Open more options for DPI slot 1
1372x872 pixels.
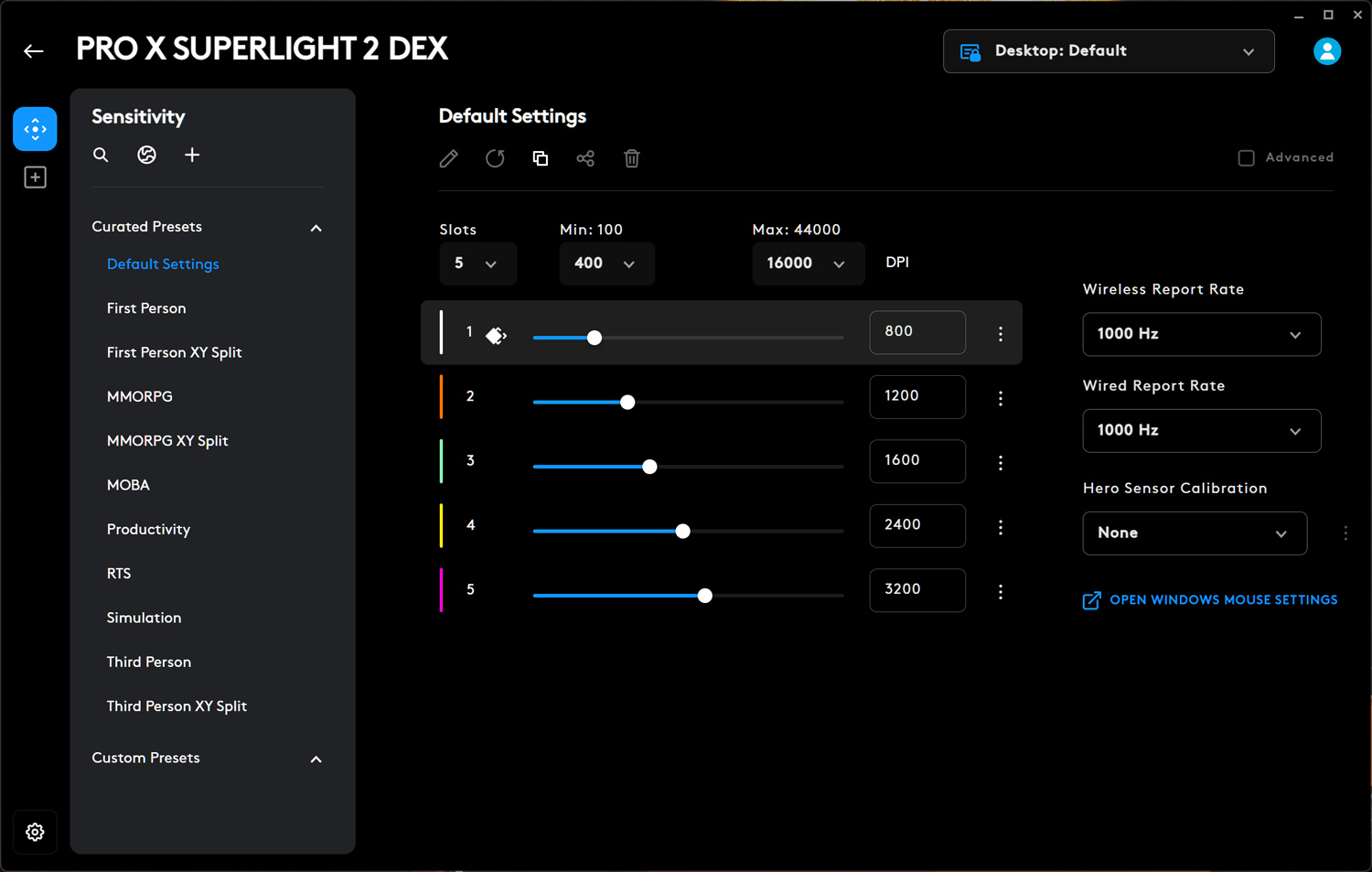tap(1001, 334)
